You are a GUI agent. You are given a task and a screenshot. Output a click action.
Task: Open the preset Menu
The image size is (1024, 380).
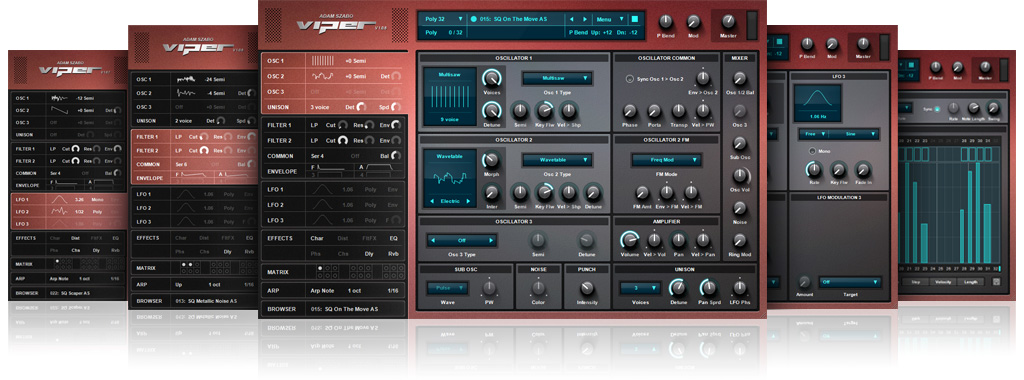(x=609, y=19)
